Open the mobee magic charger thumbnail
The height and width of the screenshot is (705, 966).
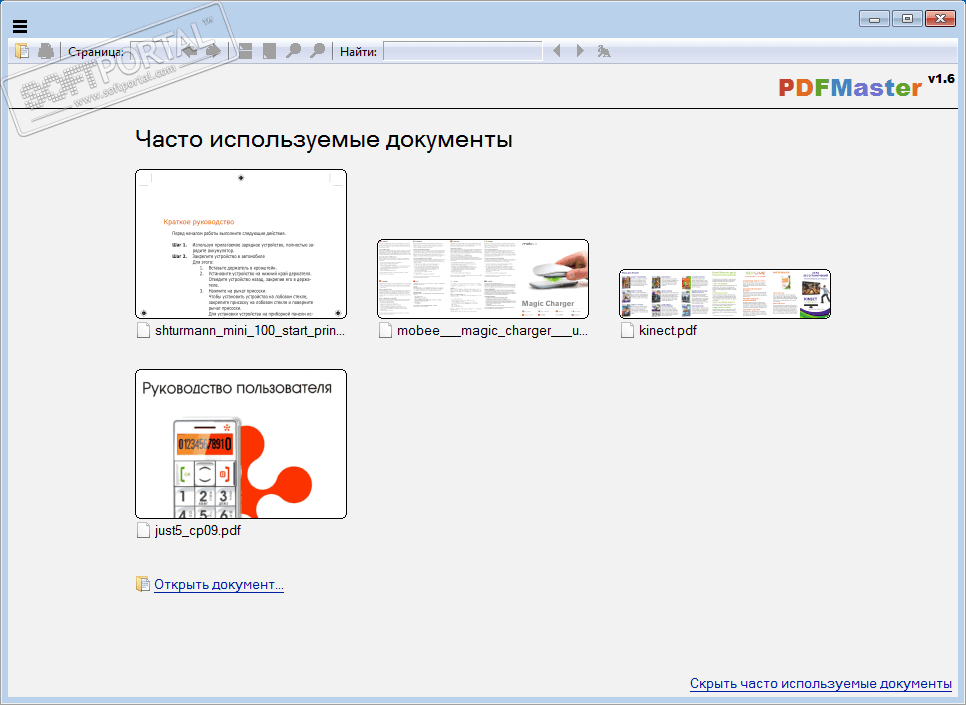pyautogui.click(x=483, y=279)
